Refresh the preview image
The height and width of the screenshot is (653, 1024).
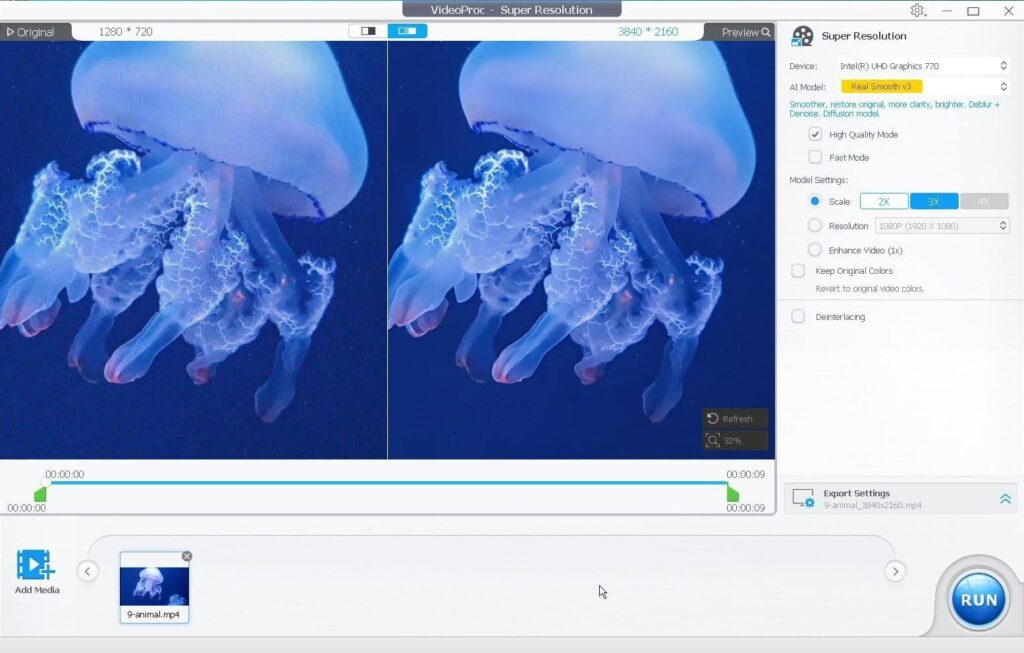(x=735, y=419)
